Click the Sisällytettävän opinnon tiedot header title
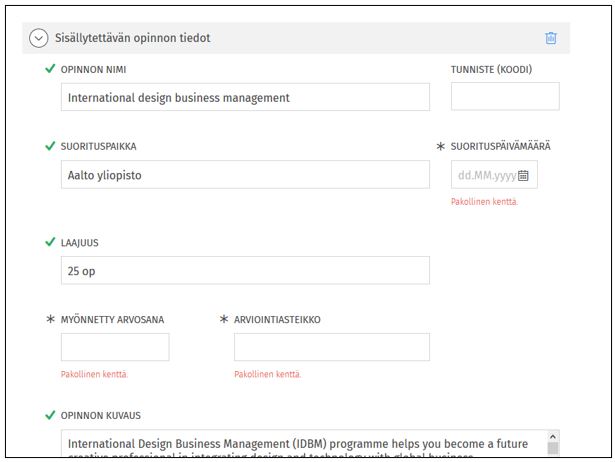Image resolution: width=615 pixels, height=462 pixels. coord(132,38)
